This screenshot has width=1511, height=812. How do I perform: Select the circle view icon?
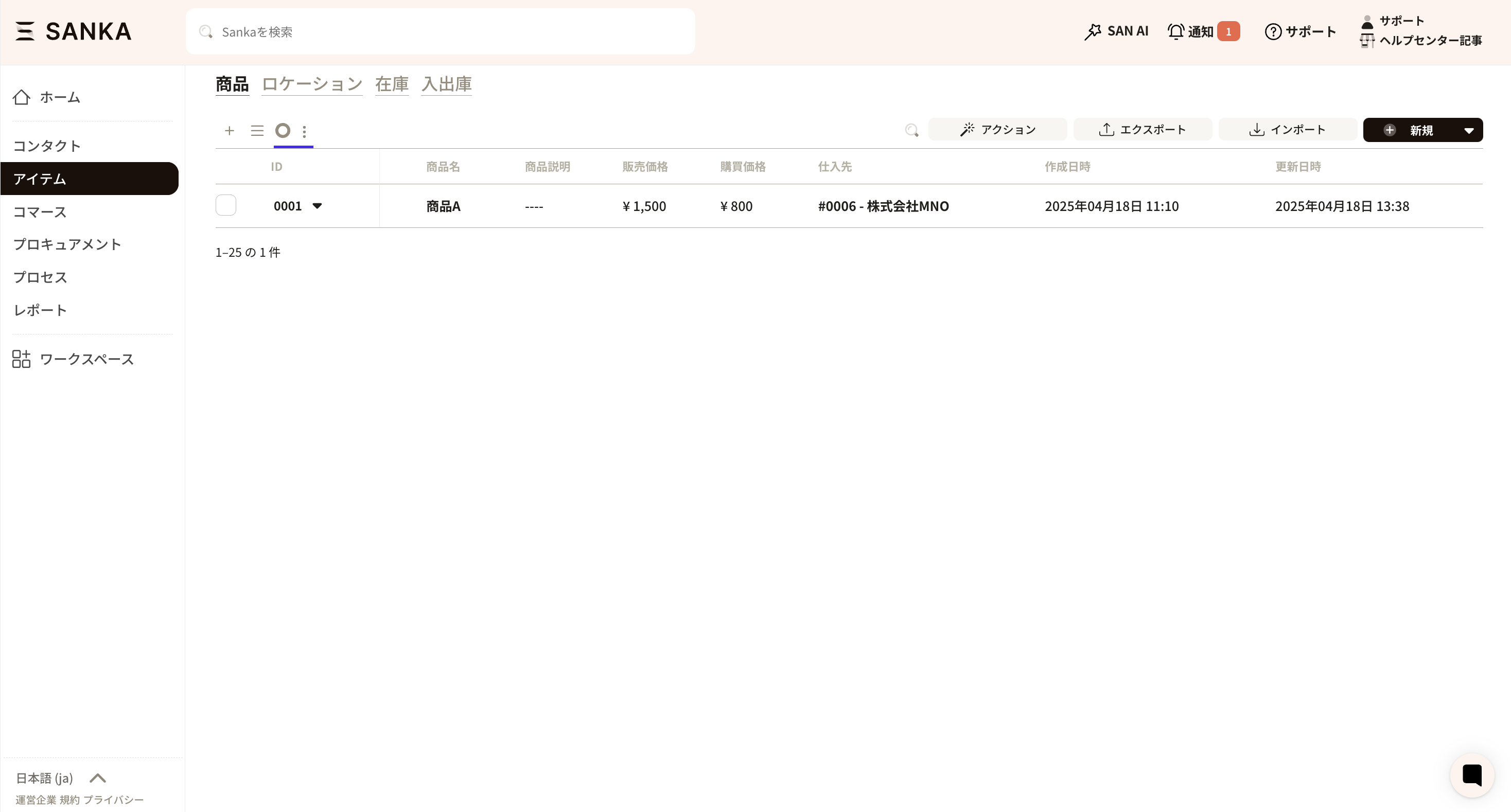click(283, 130)
